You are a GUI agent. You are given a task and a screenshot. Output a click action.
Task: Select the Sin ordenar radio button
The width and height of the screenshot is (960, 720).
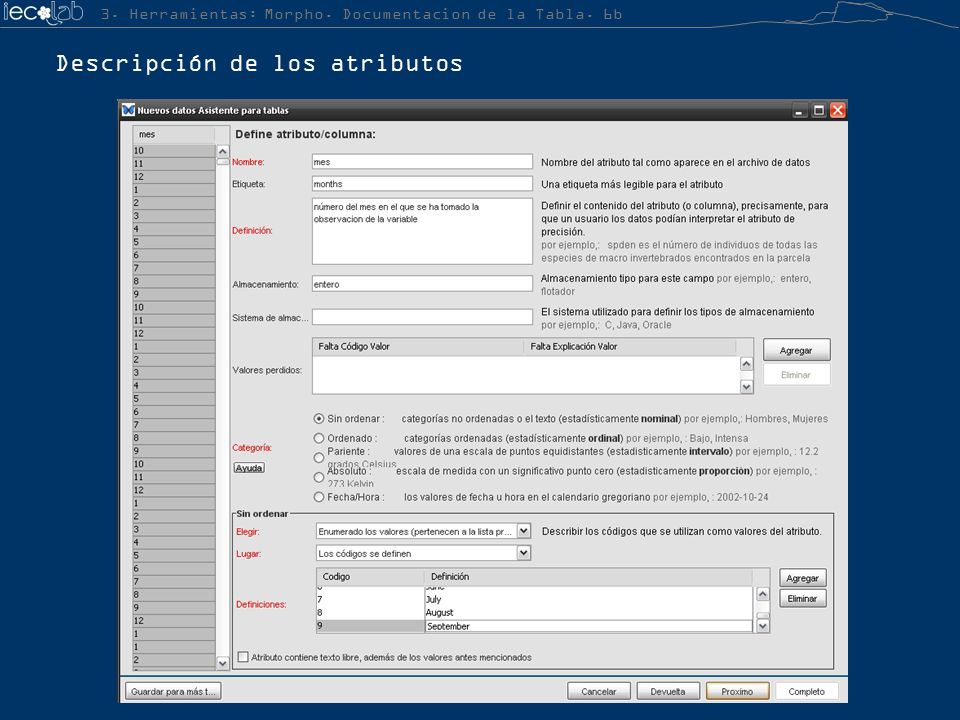318,419
